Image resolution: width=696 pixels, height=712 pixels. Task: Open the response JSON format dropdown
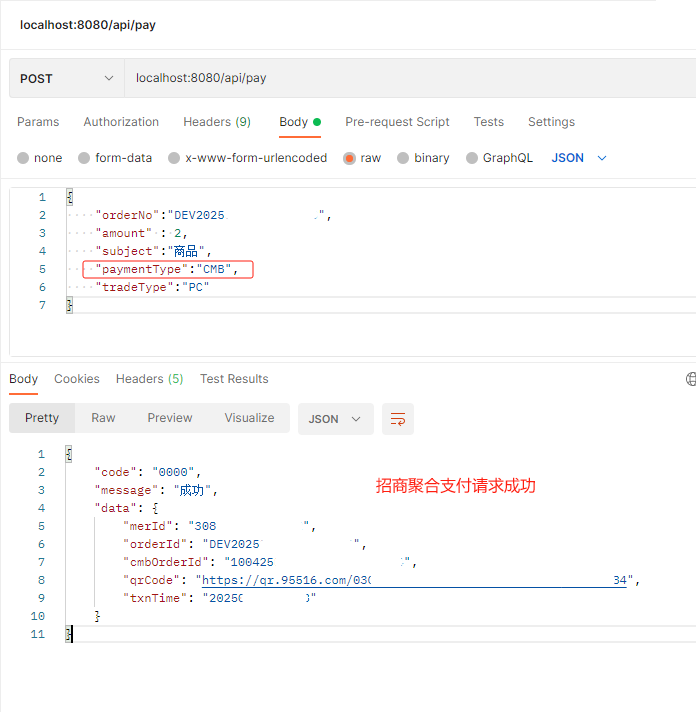coord(335,419)
